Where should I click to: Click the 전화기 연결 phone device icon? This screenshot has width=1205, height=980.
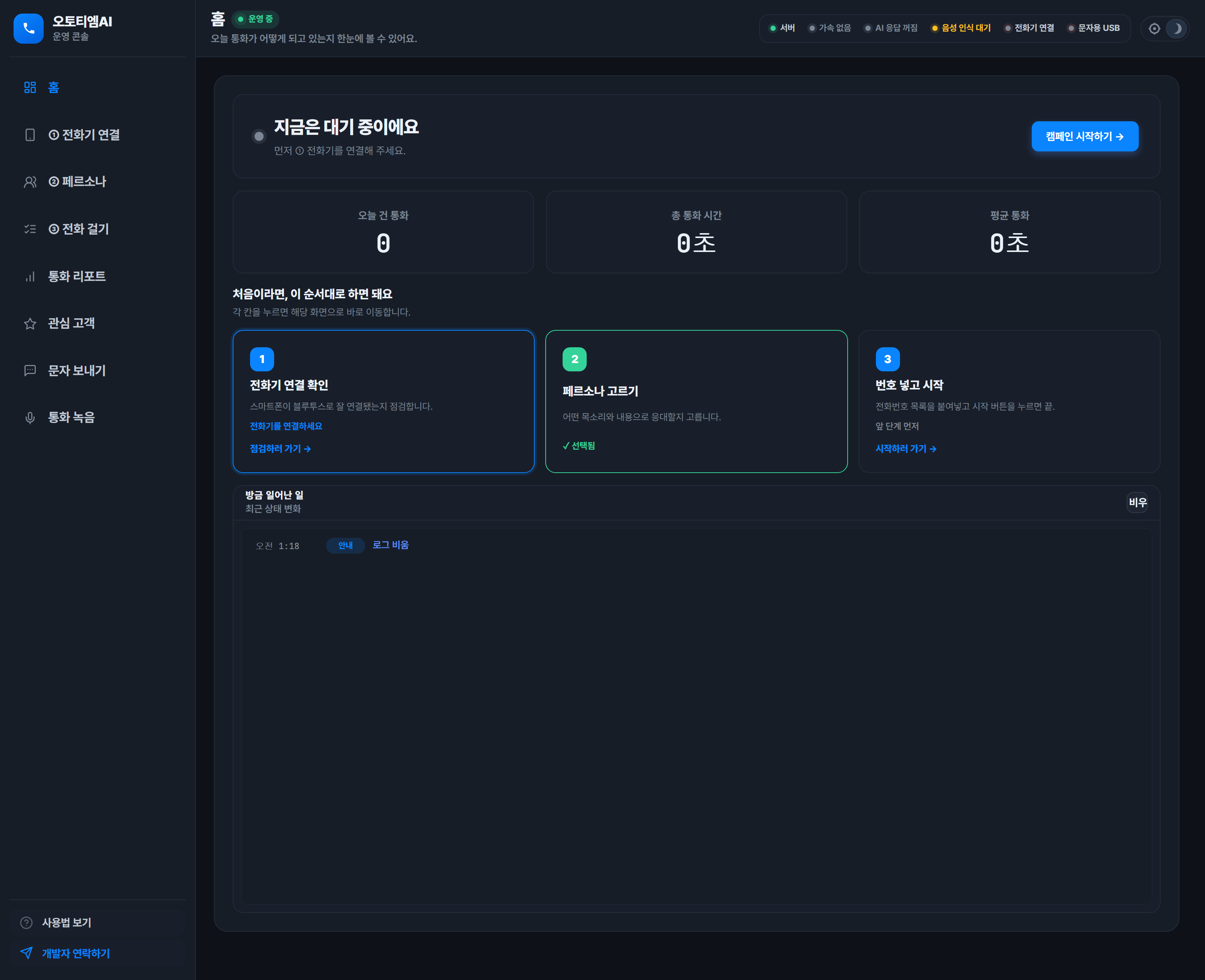tap(30, 135)
